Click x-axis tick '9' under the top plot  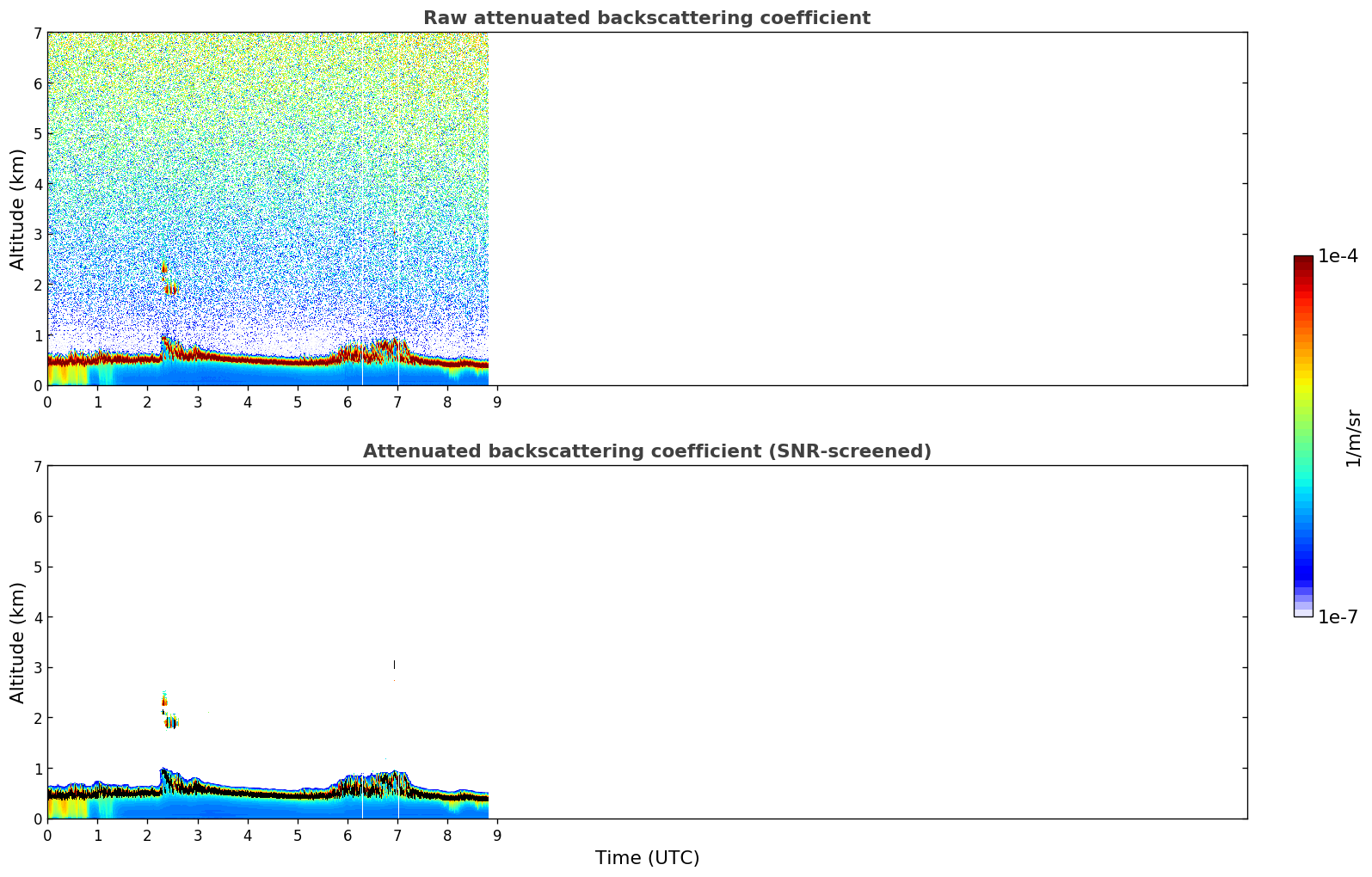click(496, 402)
